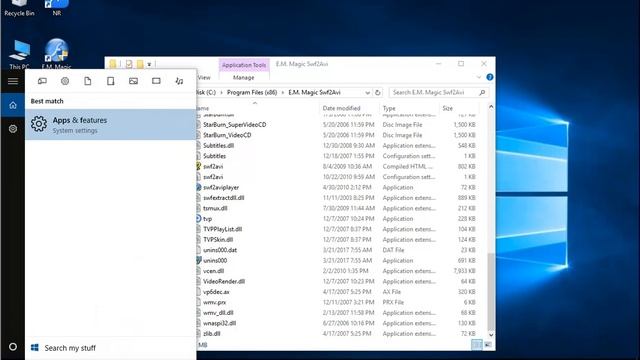Select the wnaspi32.dll file

point(220,323)
